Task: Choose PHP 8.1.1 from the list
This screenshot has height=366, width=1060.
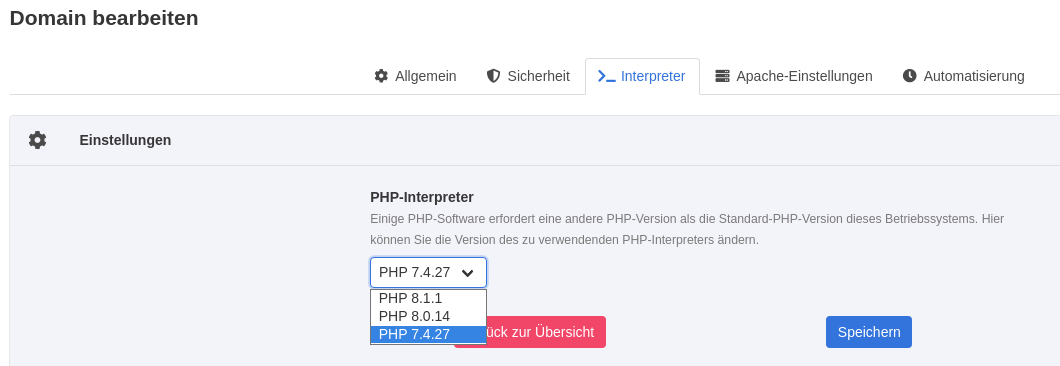Action: [428, 298]
